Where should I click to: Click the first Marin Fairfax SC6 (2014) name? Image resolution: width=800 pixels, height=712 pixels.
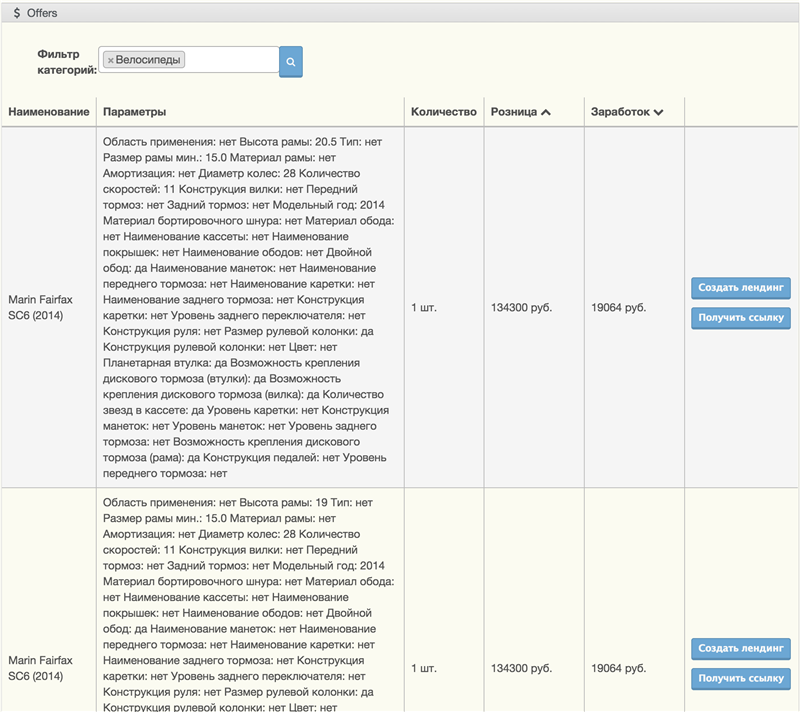40,307
